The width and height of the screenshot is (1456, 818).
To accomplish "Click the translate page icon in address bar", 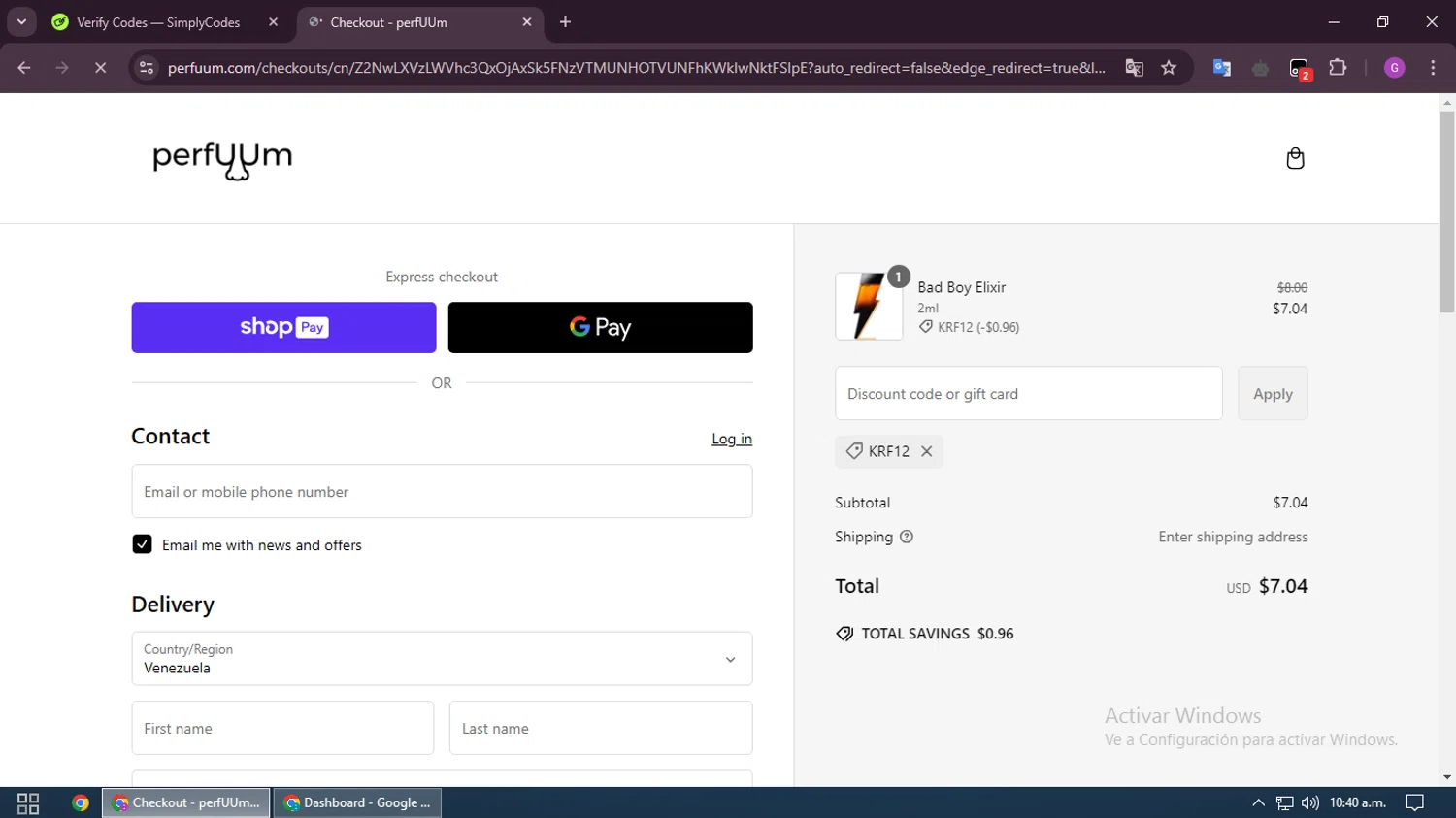I will 1134,68.
